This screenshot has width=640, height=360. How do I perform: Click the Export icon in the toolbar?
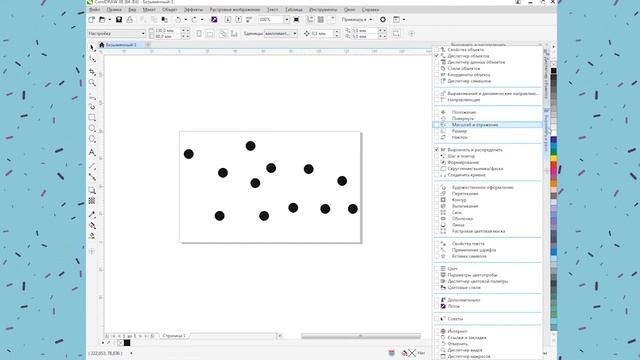(x=238, y=20)
